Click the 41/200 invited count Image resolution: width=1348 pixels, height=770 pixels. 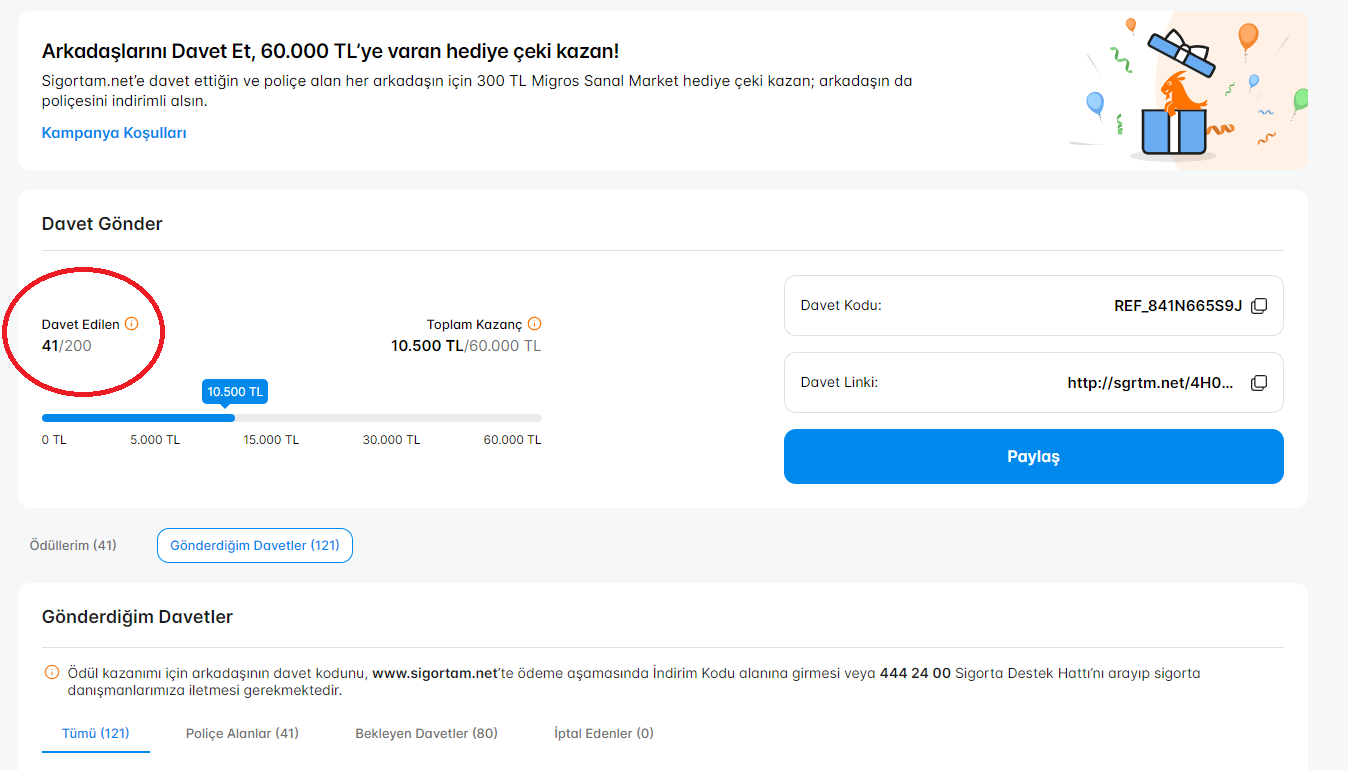[x=67, y=346]
